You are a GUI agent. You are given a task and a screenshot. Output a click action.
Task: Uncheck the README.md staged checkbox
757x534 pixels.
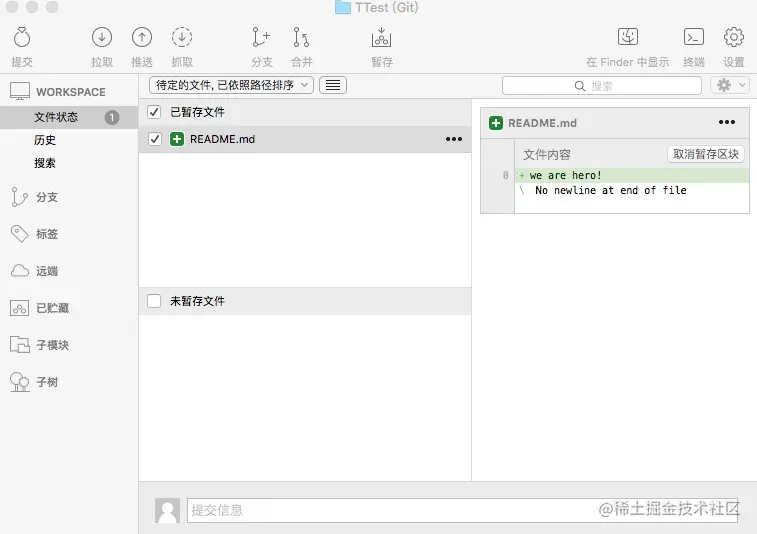(154, 139)
